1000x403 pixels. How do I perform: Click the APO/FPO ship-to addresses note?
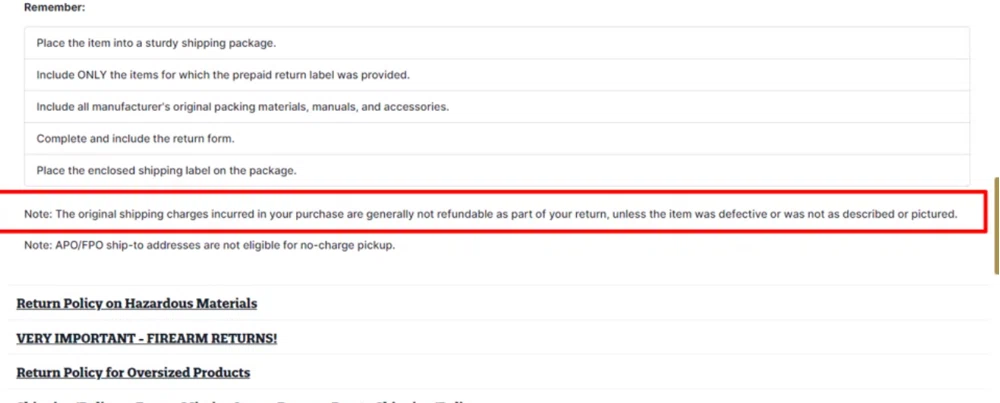click(x=210, y=245)
